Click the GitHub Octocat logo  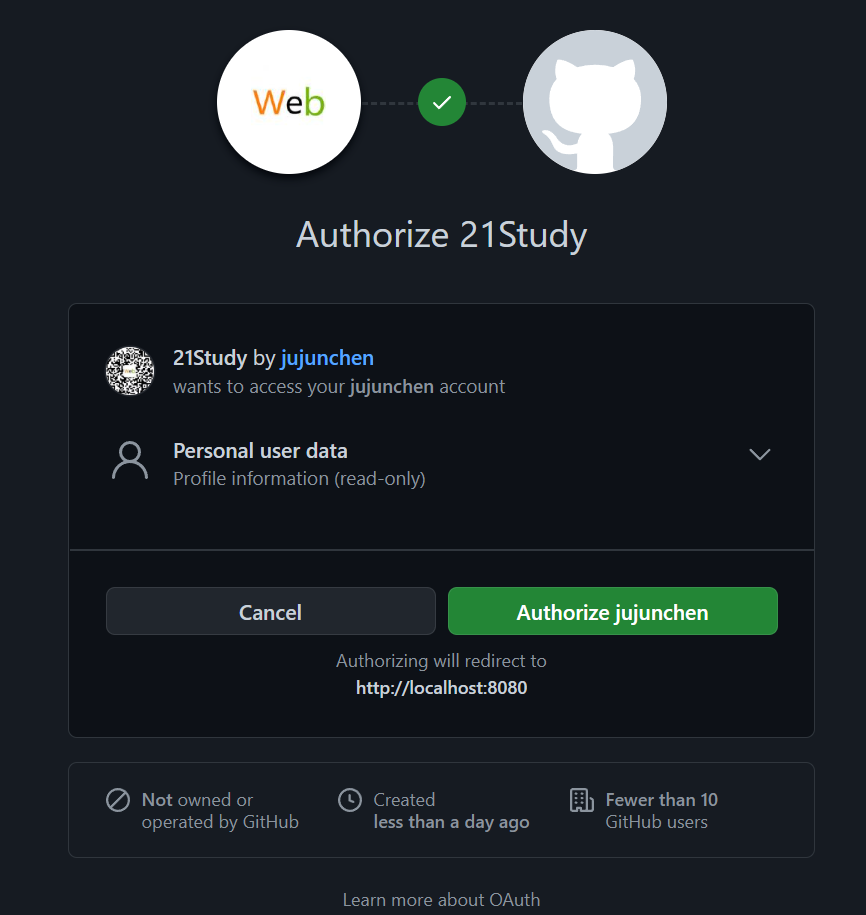[595, 102]
